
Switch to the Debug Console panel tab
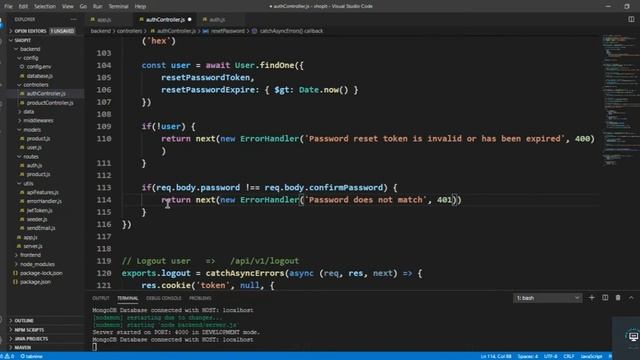click(x=163, y=298)
